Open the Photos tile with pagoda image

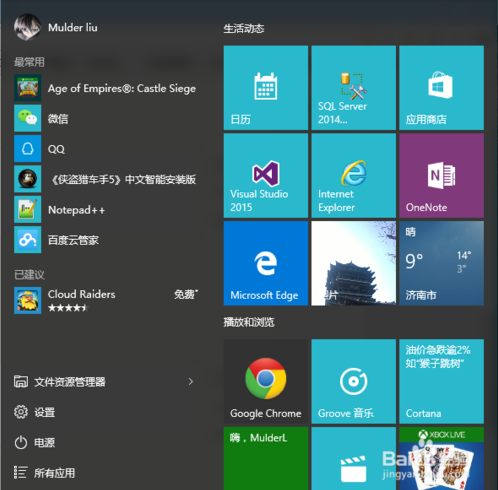tap(354, 263)
